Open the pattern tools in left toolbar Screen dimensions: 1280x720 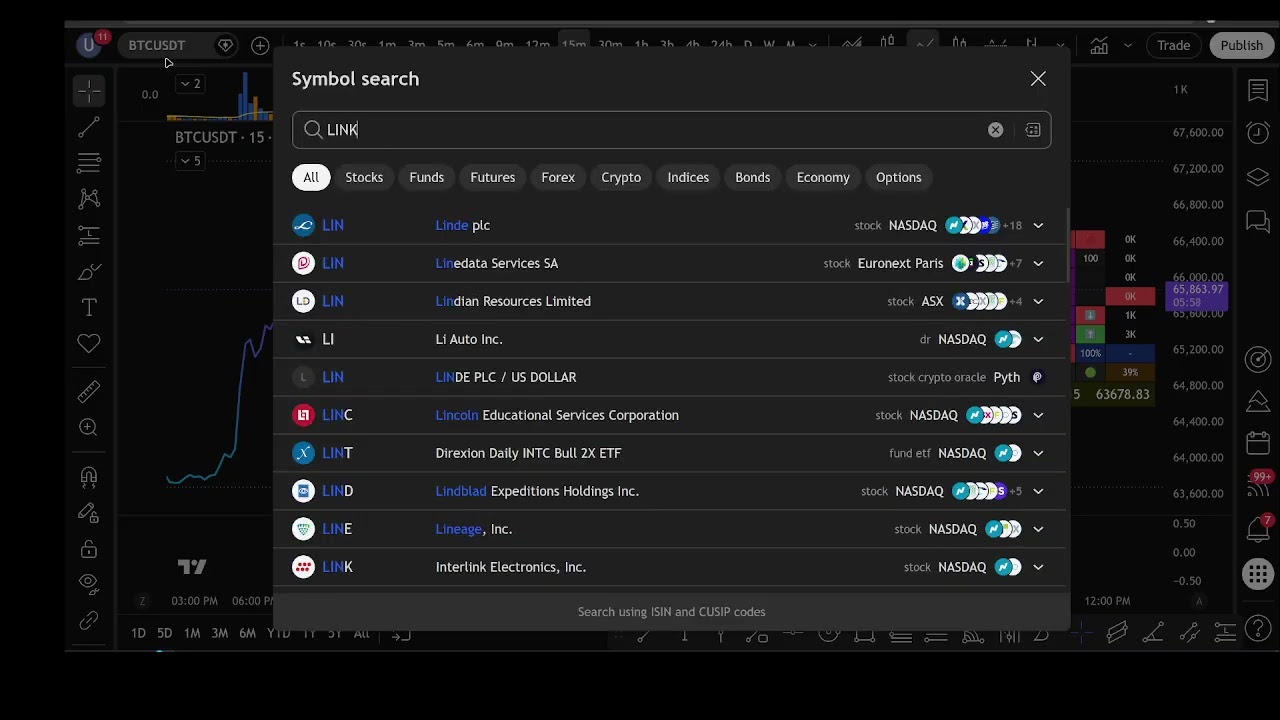tap(89, 199)
